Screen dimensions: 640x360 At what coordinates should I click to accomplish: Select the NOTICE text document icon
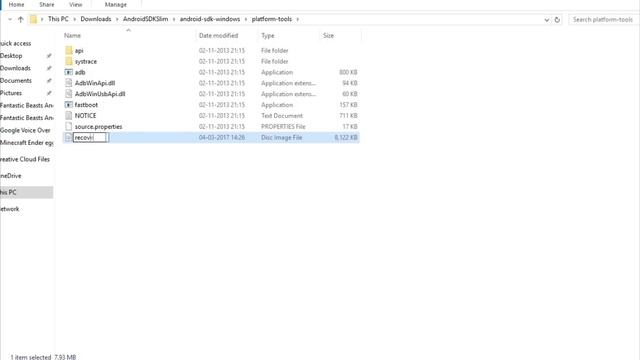click(x=69, y=116)
